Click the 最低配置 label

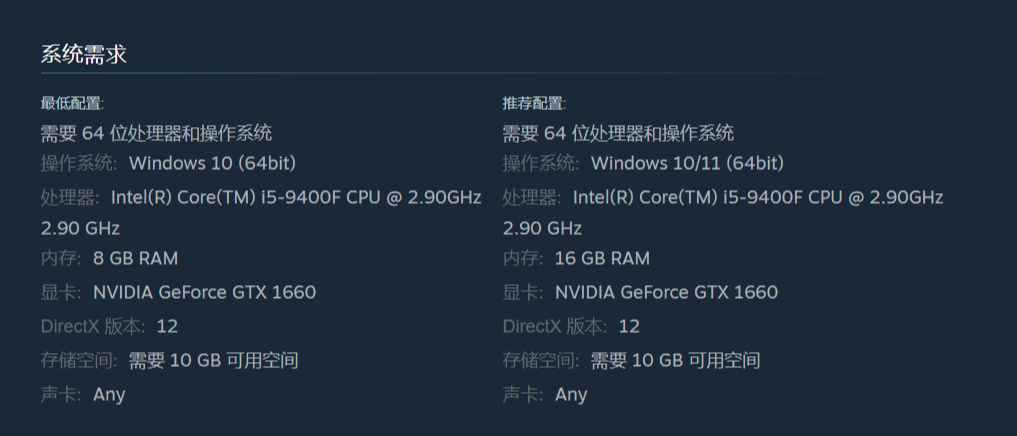point(72,103)
